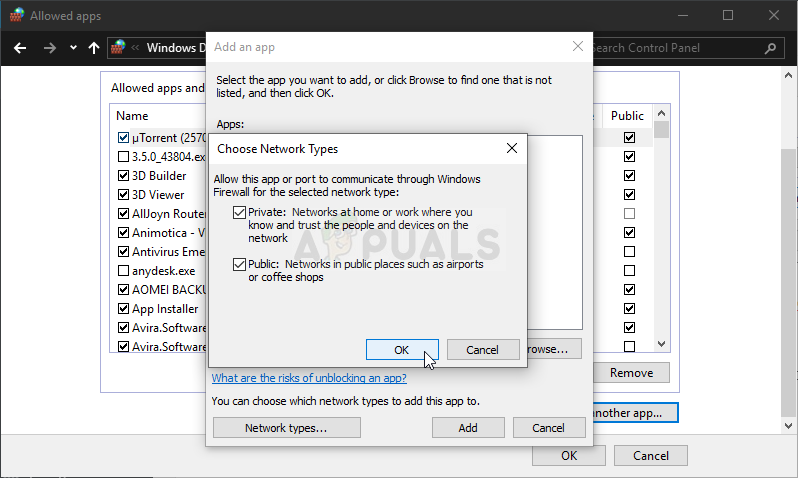Select the anydesk.exe row text

click(x=163, y=271)
